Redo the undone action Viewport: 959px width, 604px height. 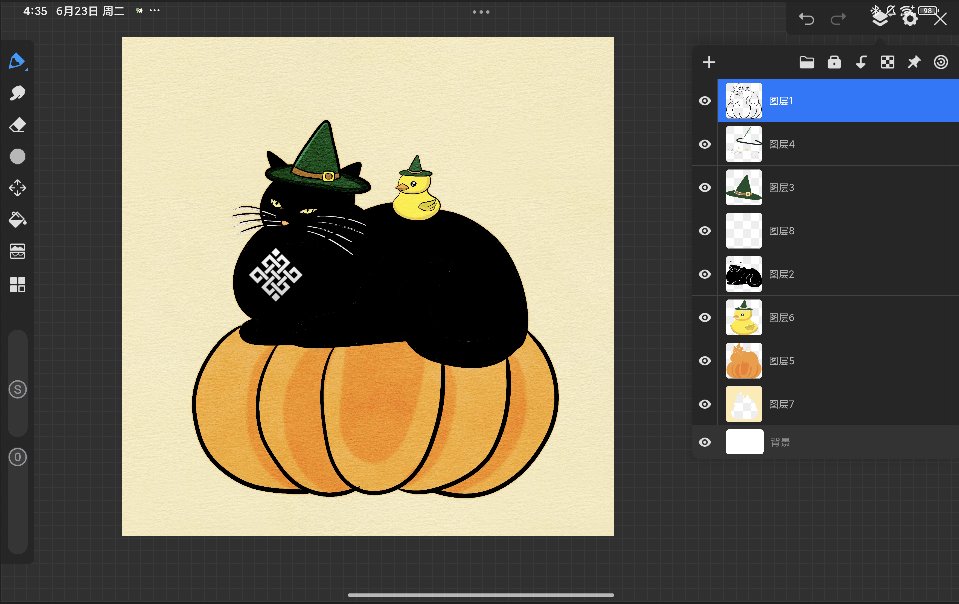[838, 20]
